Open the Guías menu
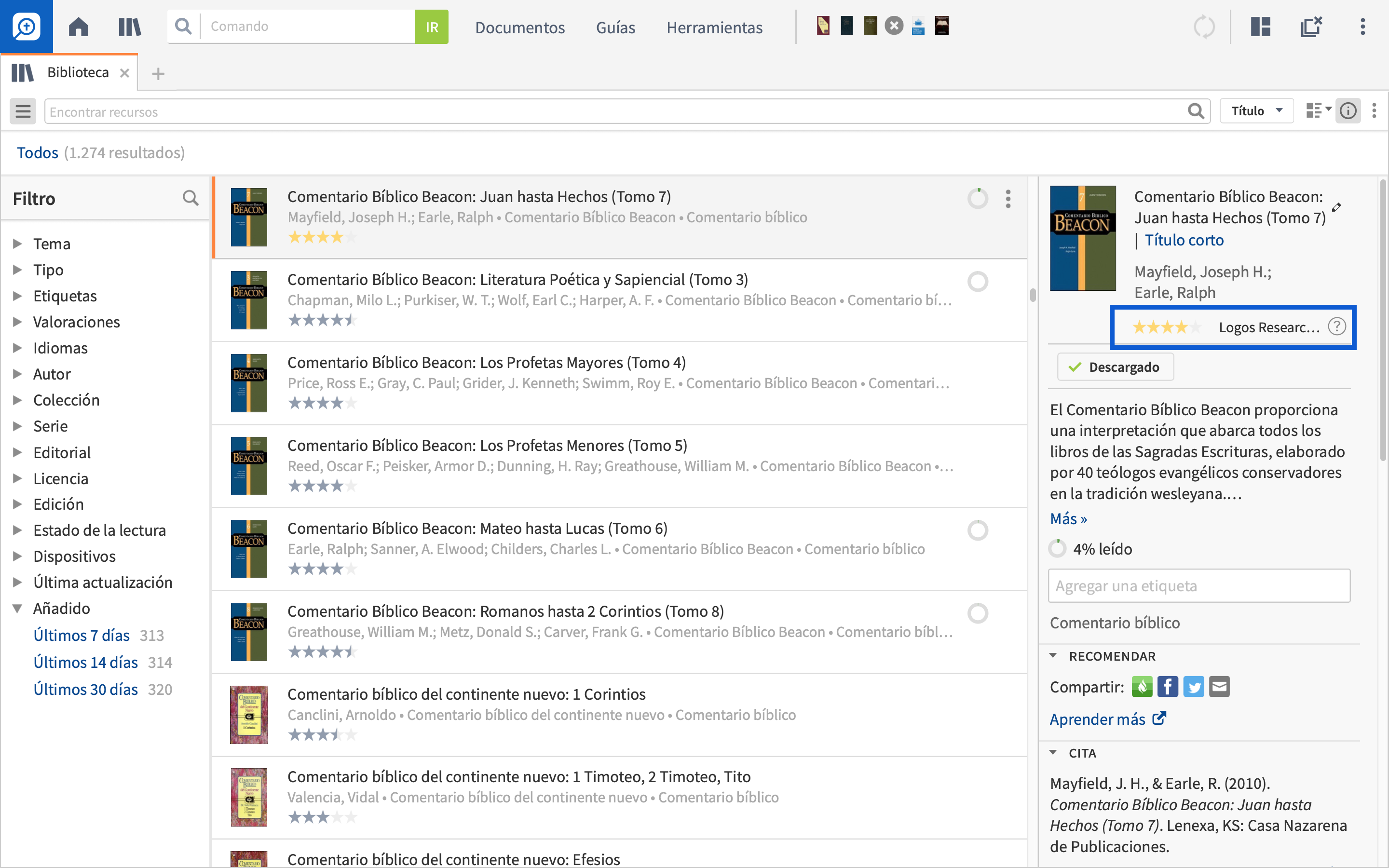The width and height of the screenshot is (1389, 868). (x=615, y=27)
